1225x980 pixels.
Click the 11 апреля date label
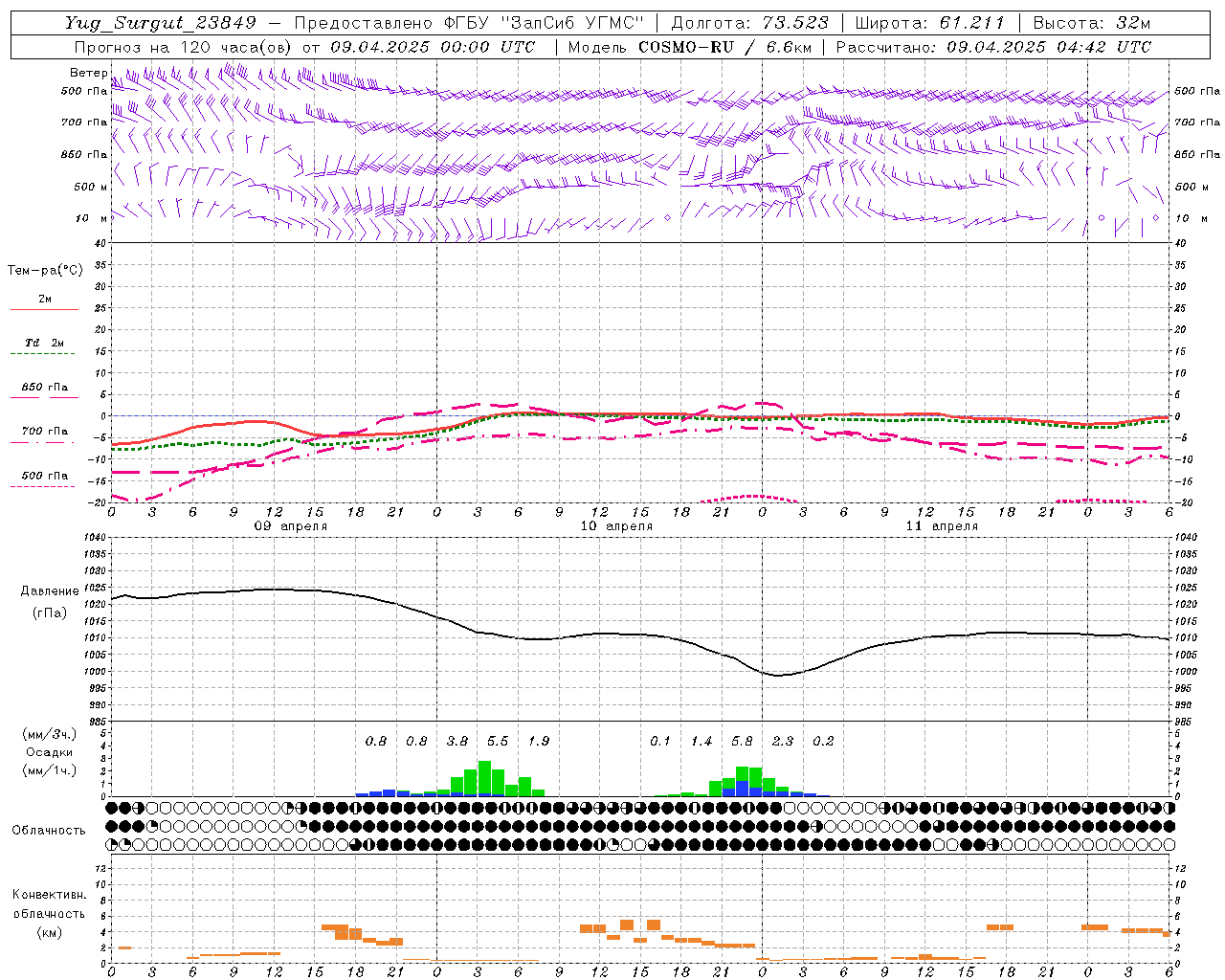(942, 526)
